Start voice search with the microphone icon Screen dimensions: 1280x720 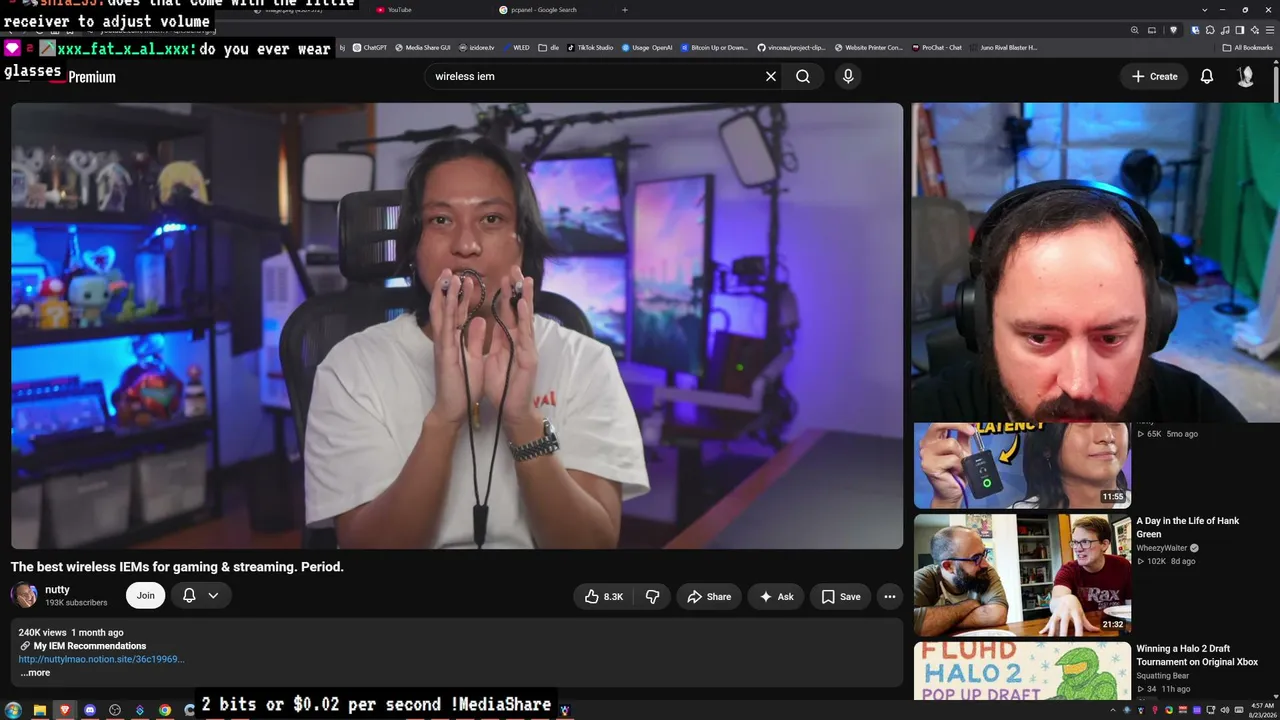pos(848,76)
